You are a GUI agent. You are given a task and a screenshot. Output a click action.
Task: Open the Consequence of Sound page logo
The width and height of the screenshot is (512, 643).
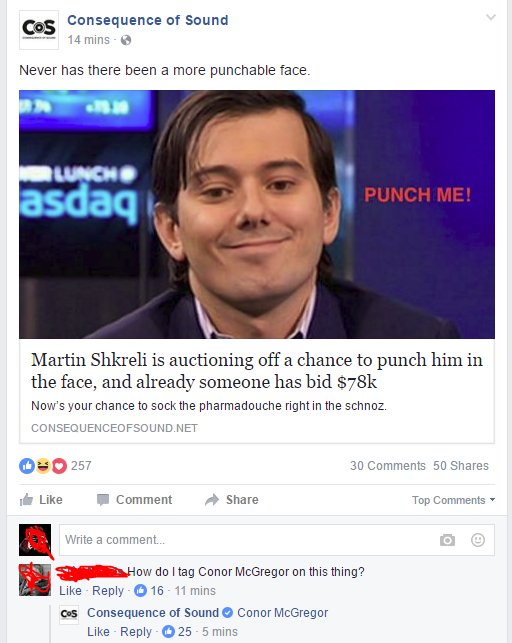[x=39, y=30]
